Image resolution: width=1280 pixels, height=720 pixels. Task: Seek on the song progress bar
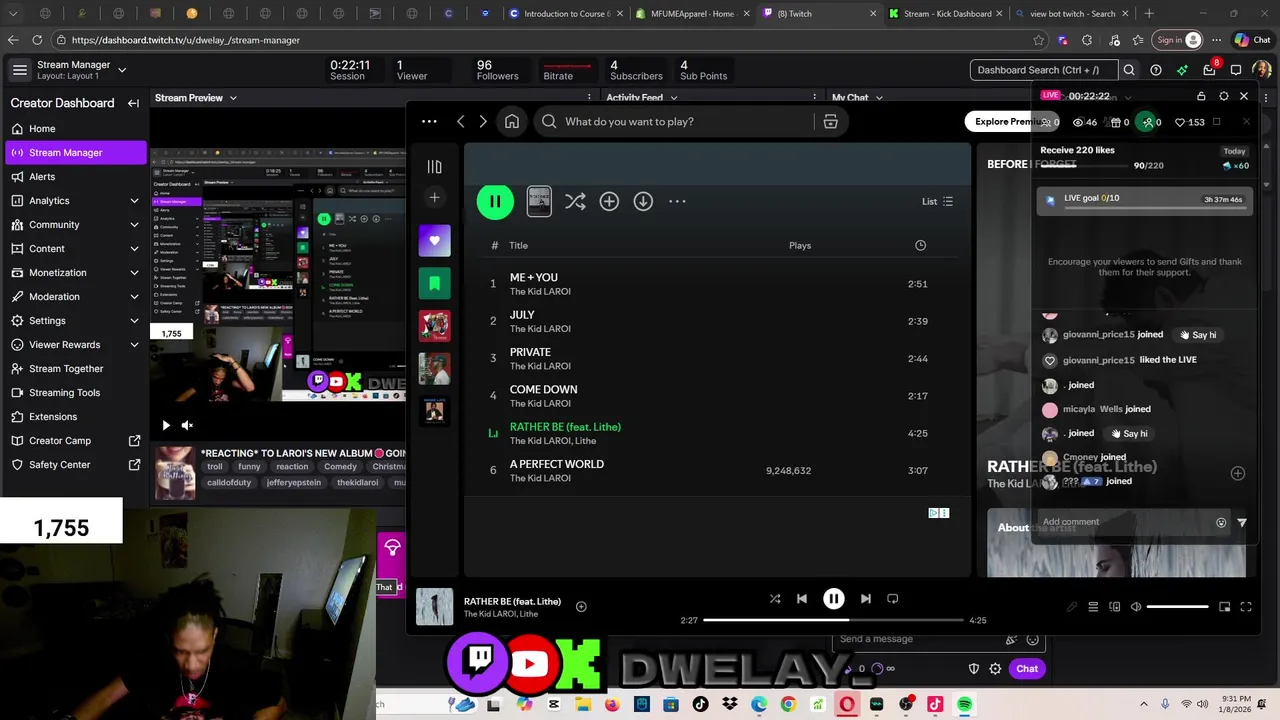[x=833, y=620]
